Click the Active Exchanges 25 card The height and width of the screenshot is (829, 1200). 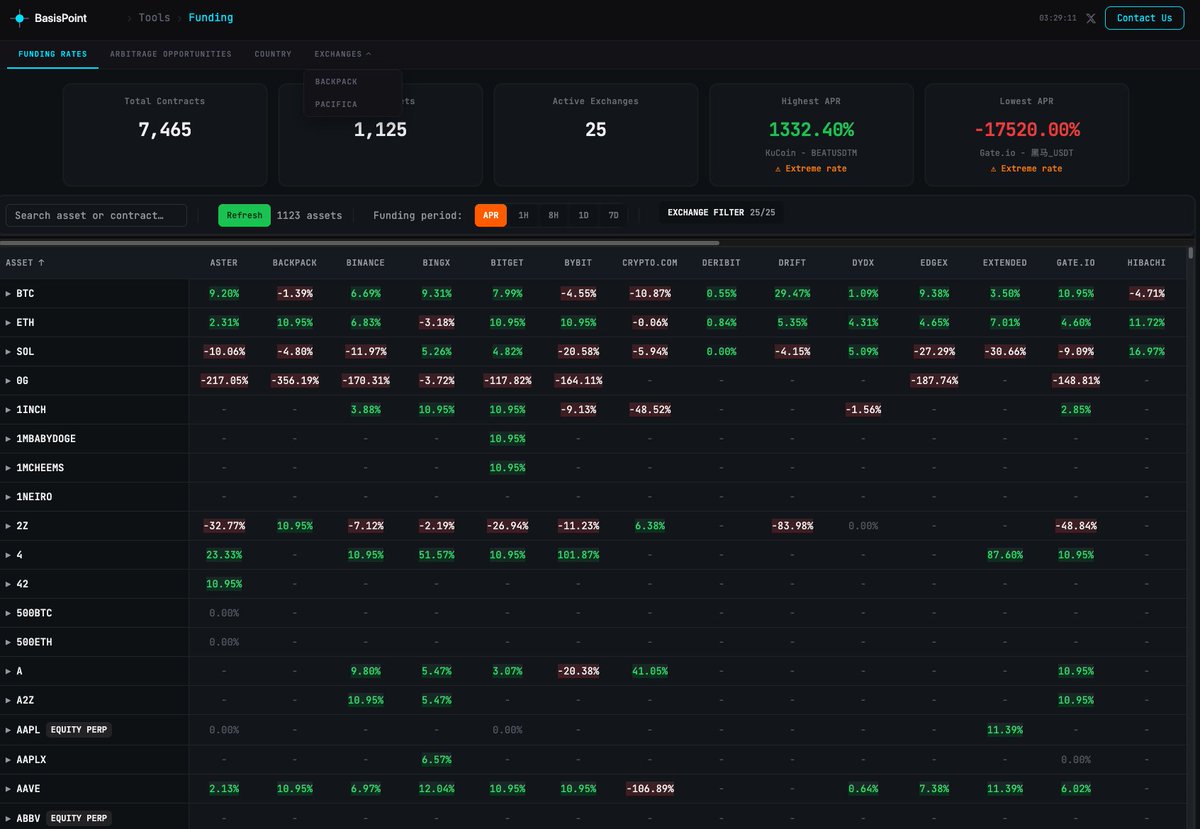[595, 134]
